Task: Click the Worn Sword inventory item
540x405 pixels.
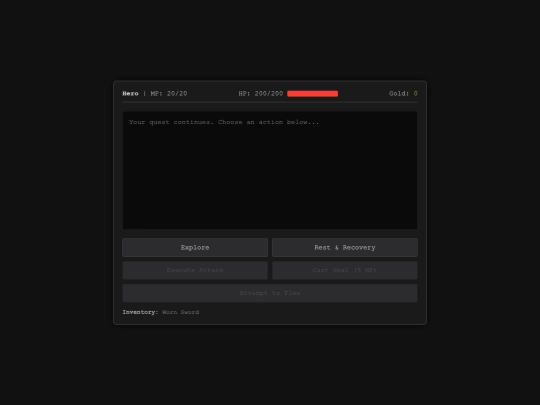Action: [x=181, y=312]
